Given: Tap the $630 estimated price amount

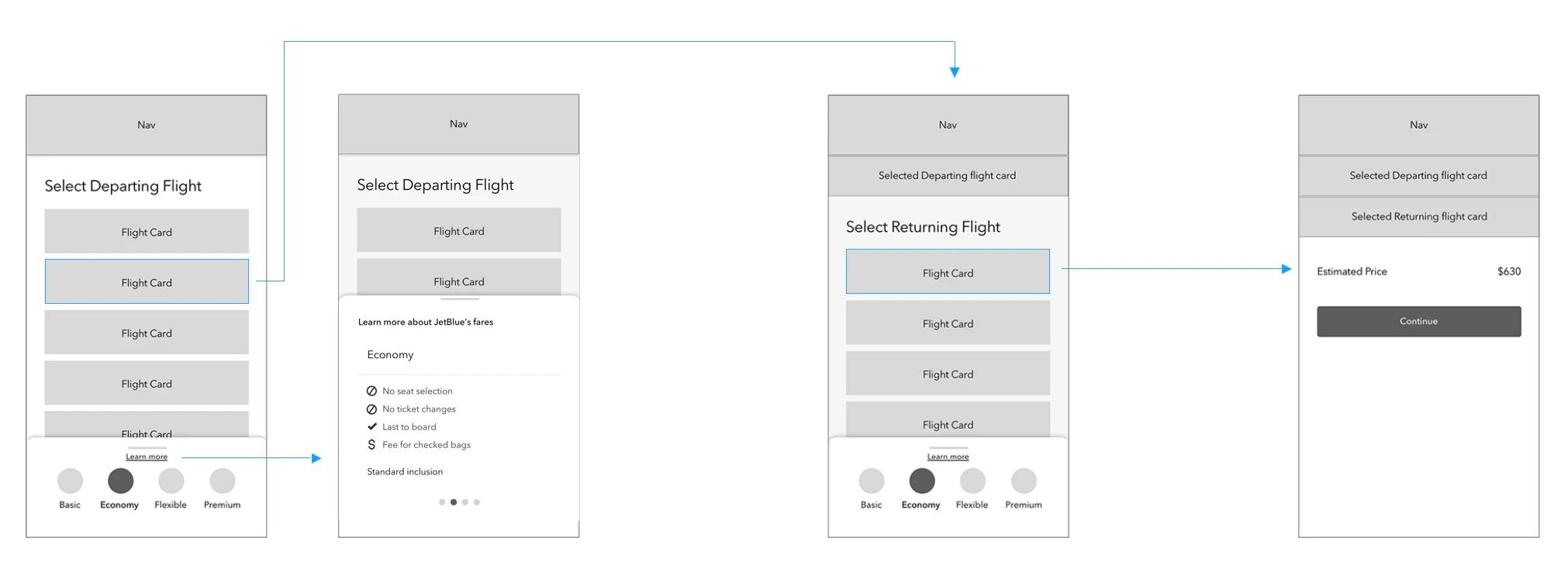Looking at the screenshot, I should pos(1508,272).
